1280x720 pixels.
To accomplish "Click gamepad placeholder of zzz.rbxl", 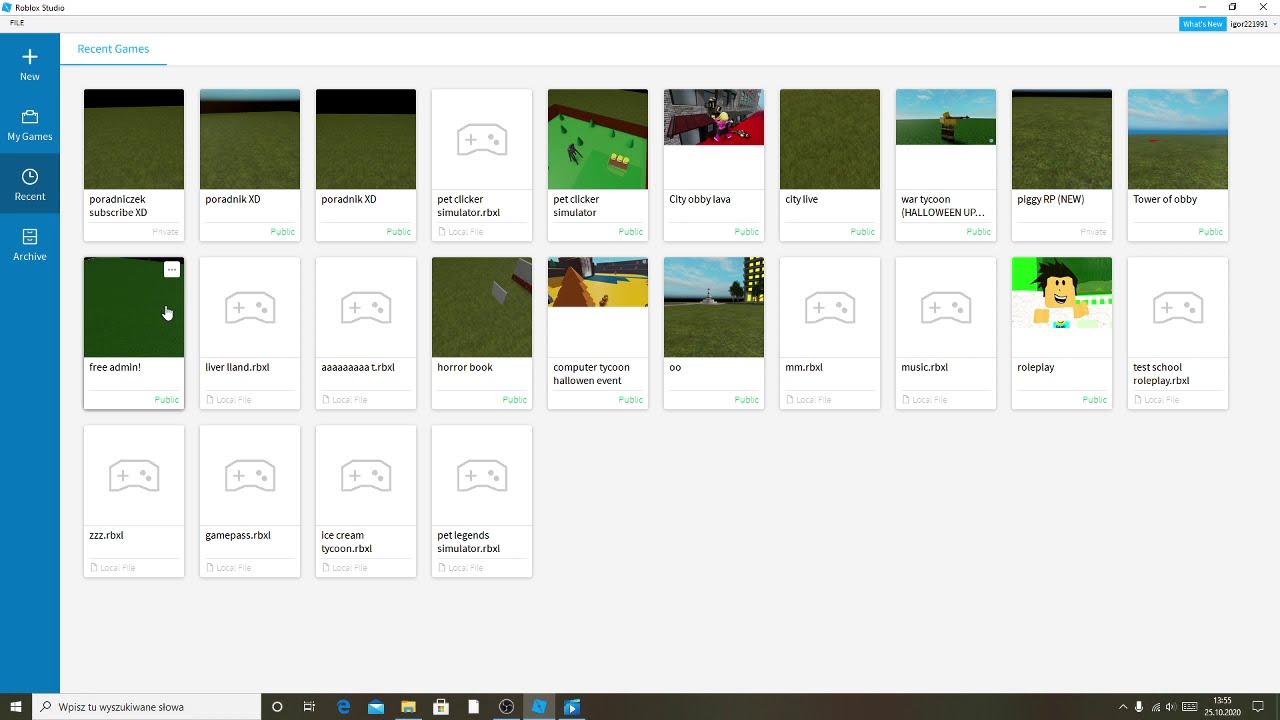I will (x=134, y=476).
